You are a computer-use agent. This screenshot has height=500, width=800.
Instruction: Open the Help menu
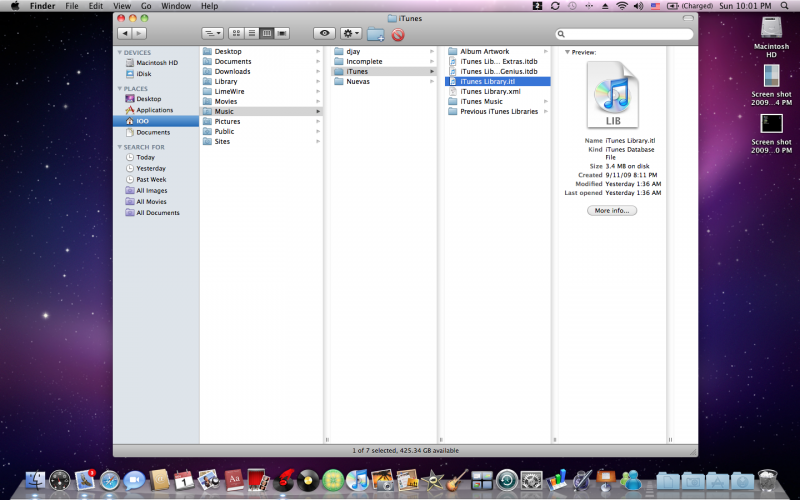(x=209, y=6)
